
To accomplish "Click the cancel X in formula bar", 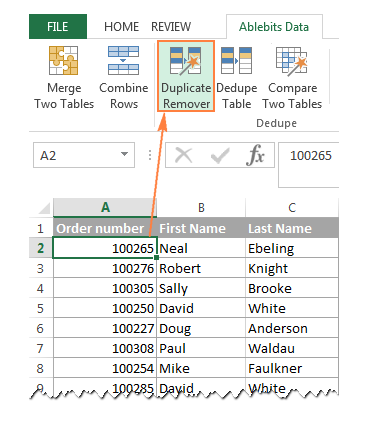I will 184,155.
